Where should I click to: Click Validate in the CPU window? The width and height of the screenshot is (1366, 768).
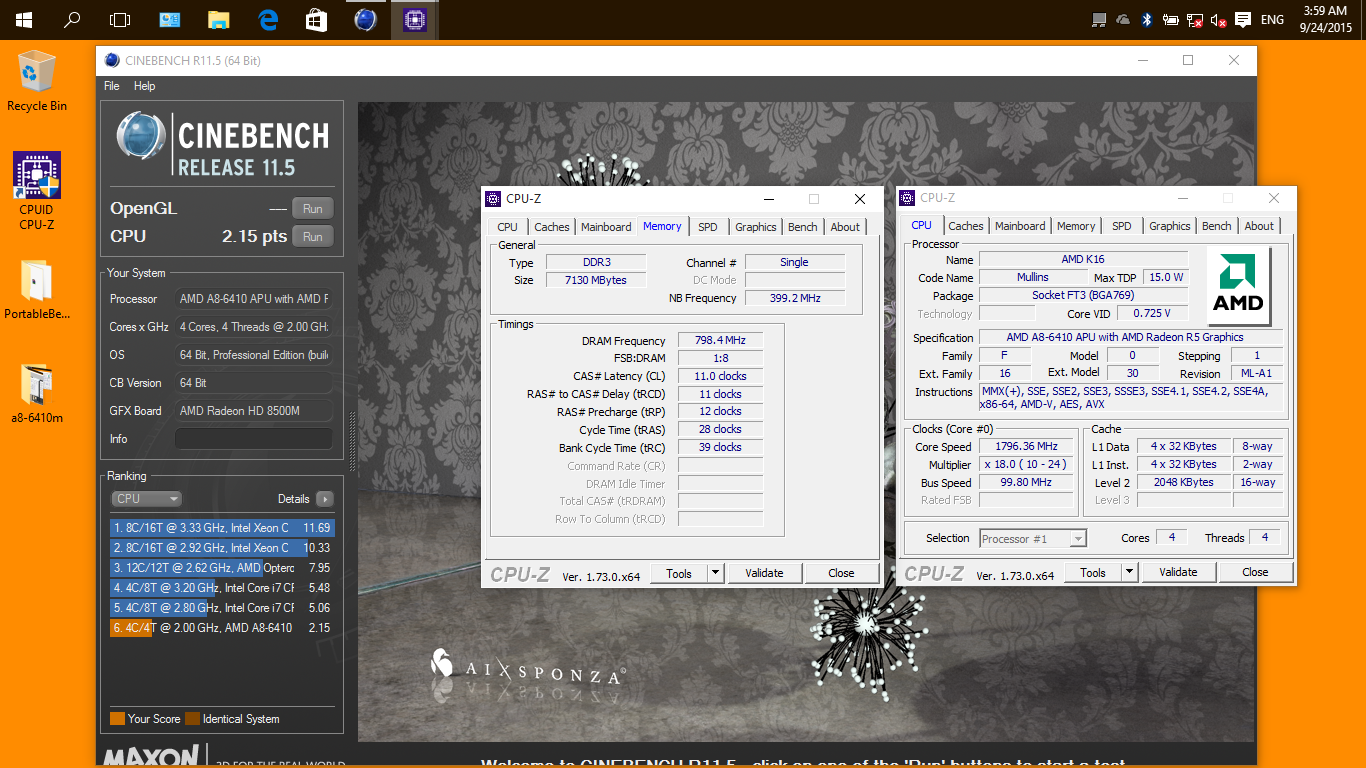(x=1178, y=572)
